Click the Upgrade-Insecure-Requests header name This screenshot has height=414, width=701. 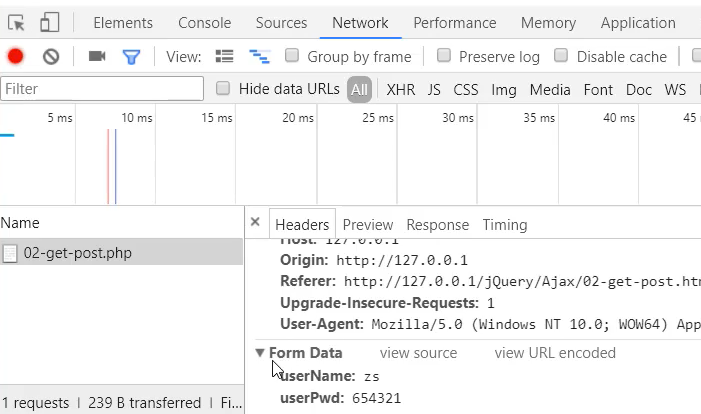pyautogui.click(x=380, y=303)
